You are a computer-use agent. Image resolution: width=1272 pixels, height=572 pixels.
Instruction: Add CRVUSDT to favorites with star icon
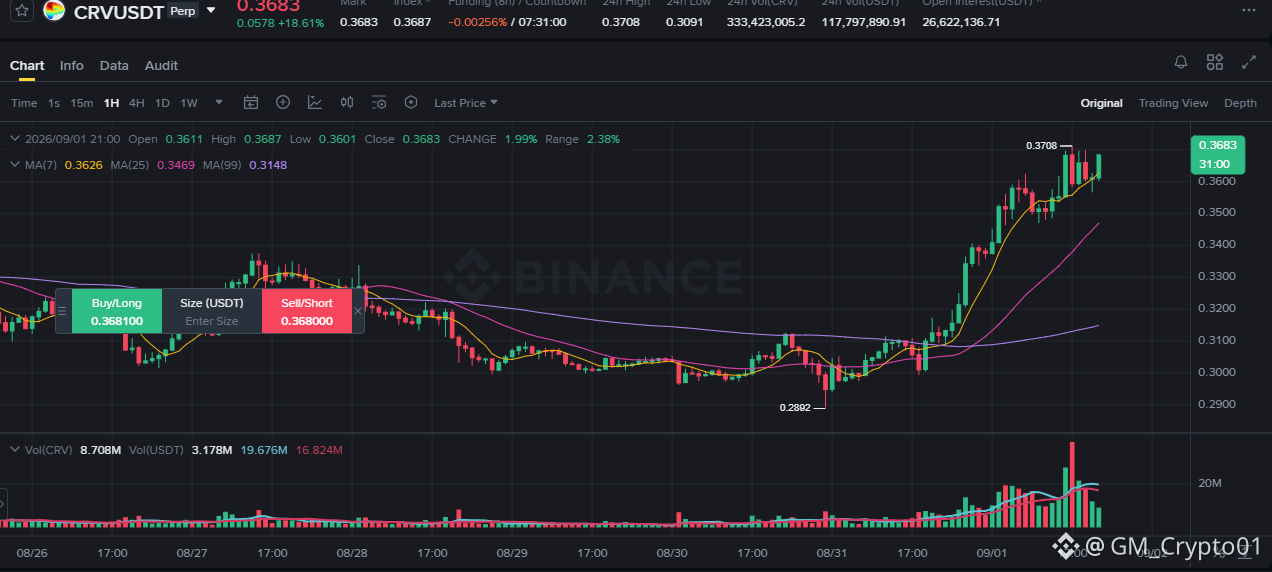[x=21, y=10]
